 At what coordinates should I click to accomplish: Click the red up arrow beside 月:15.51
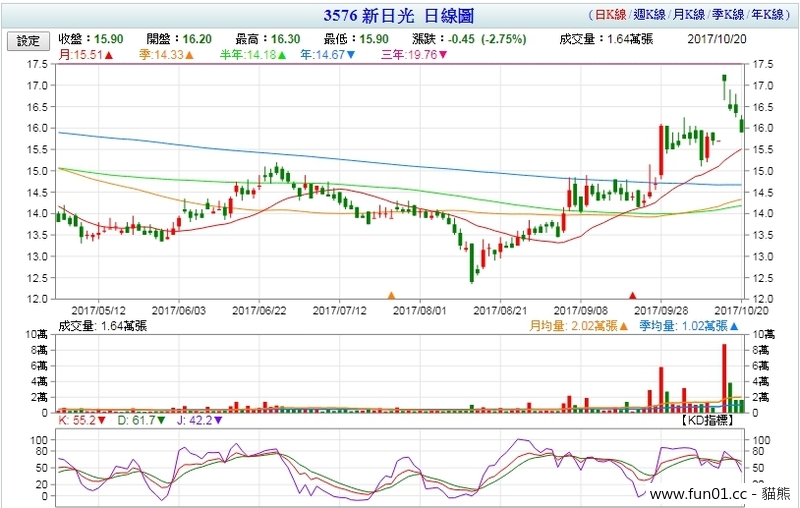(x=108, y=55)
